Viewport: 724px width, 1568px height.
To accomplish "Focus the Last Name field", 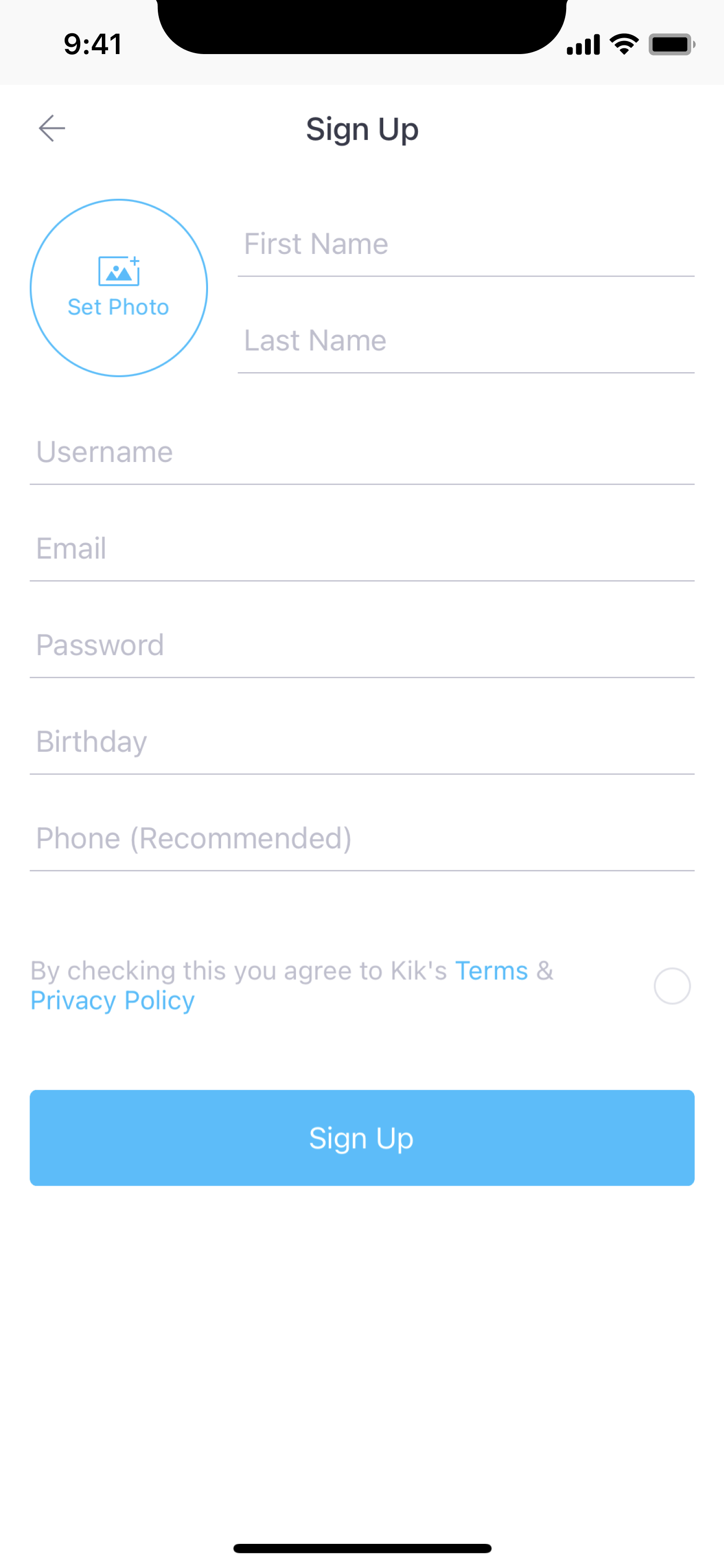I will [x=465, y=340].
